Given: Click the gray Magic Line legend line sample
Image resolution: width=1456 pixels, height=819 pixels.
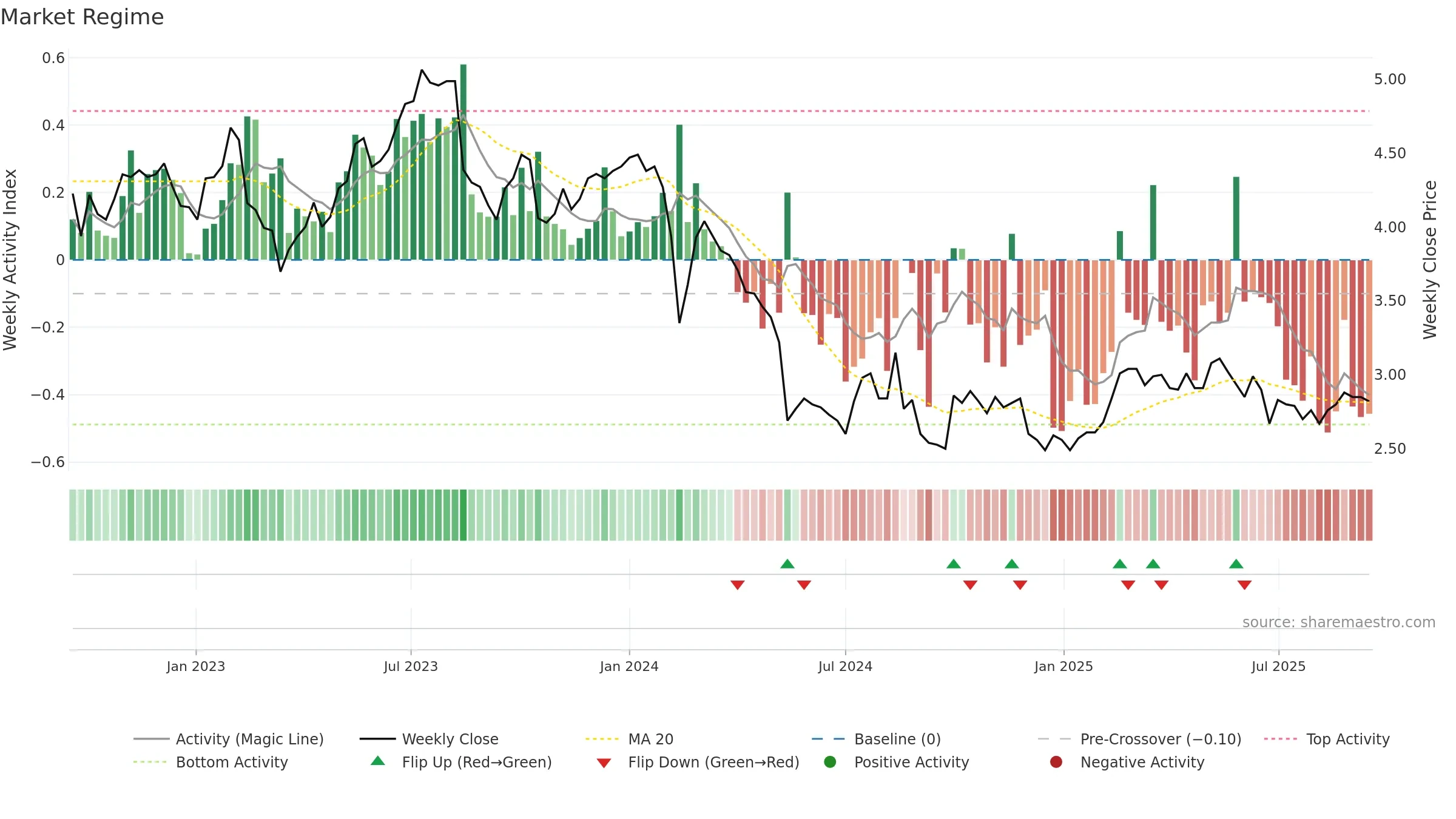Looking at the screenshot, I should 151,739.
